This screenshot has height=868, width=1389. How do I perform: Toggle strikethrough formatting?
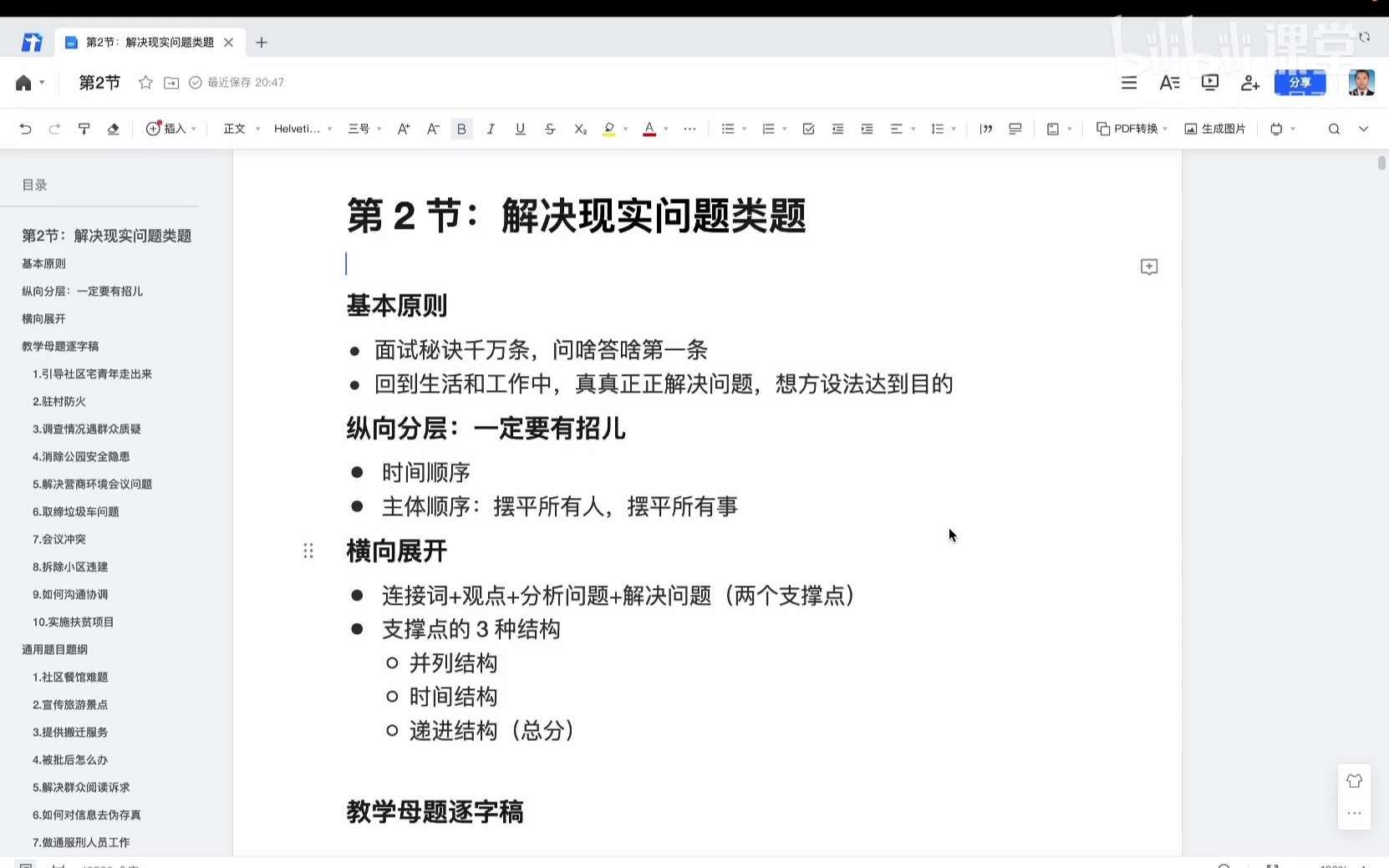coord(550,129)
